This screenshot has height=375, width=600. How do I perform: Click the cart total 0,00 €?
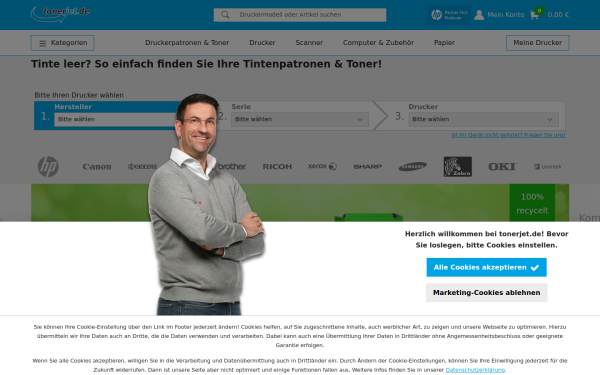click(x=558, y=15)
